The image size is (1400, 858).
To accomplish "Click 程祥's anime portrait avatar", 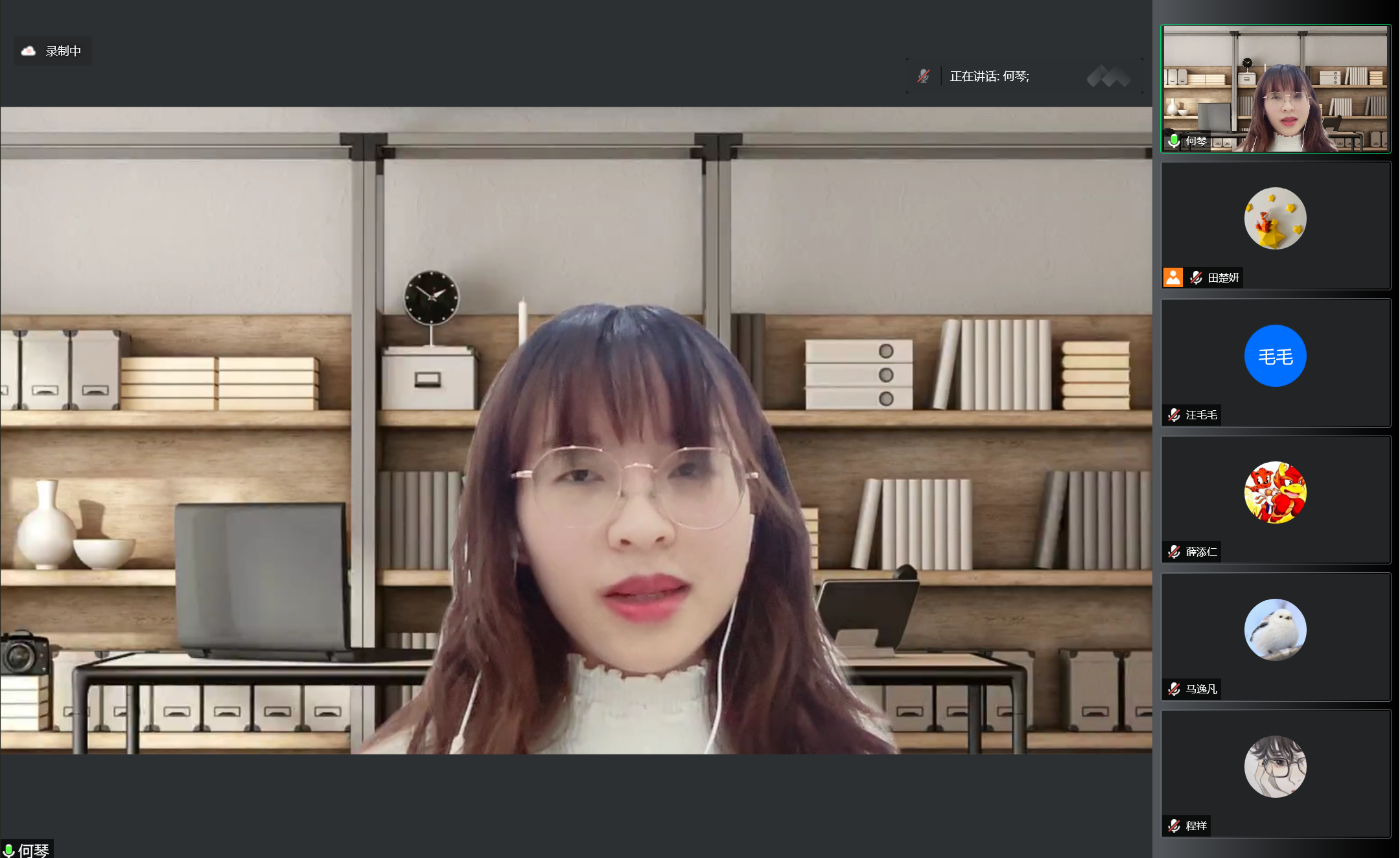I will pyautogui.click(x=1275, y=767).
